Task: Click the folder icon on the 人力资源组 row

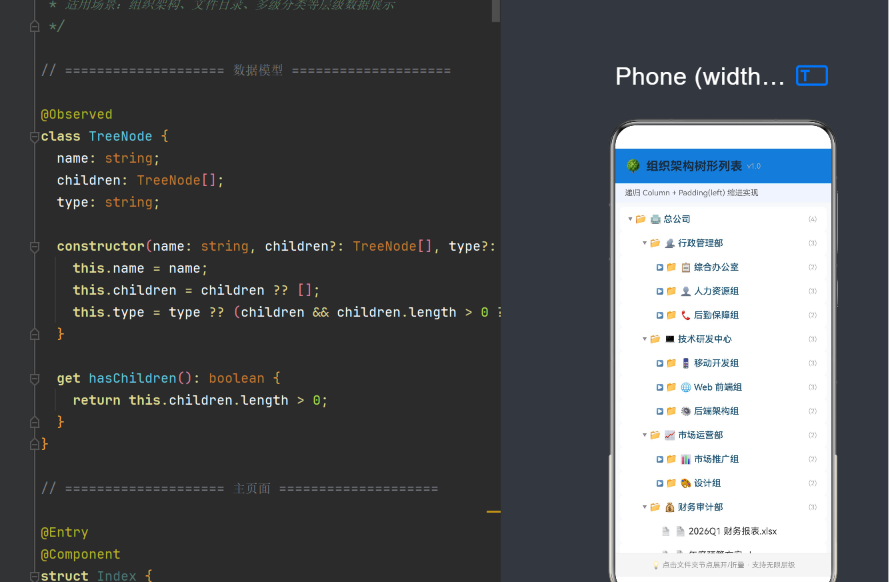Action: [x=671, y=291]
